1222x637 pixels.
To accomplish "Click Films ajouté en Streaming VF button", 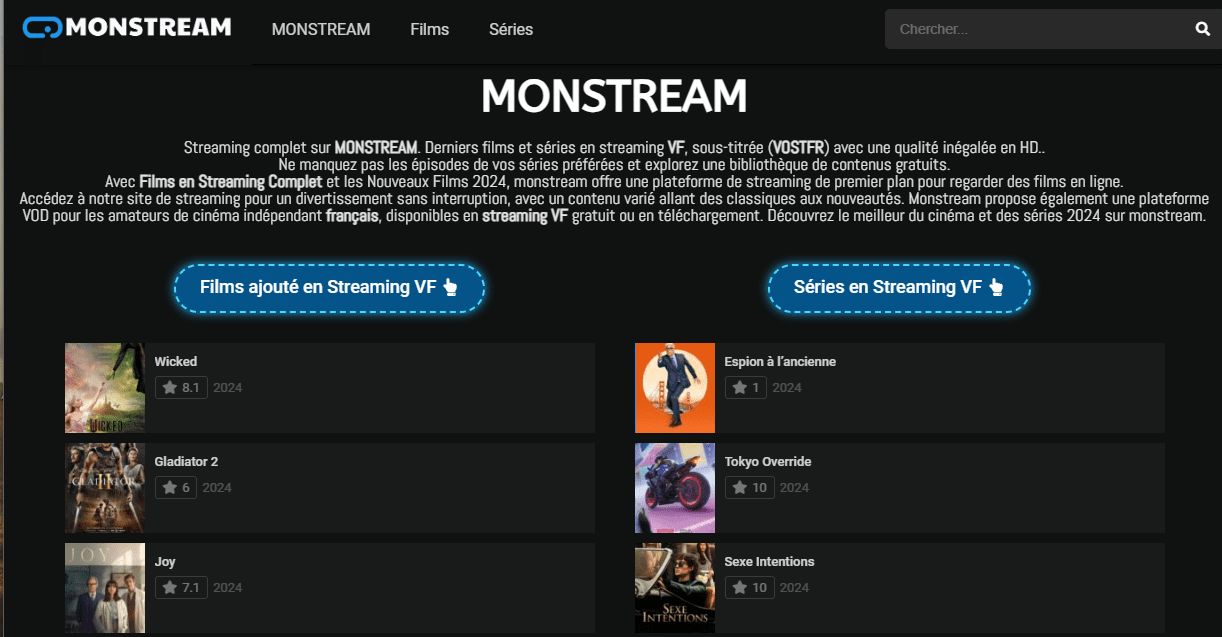I will click(329, 287).
